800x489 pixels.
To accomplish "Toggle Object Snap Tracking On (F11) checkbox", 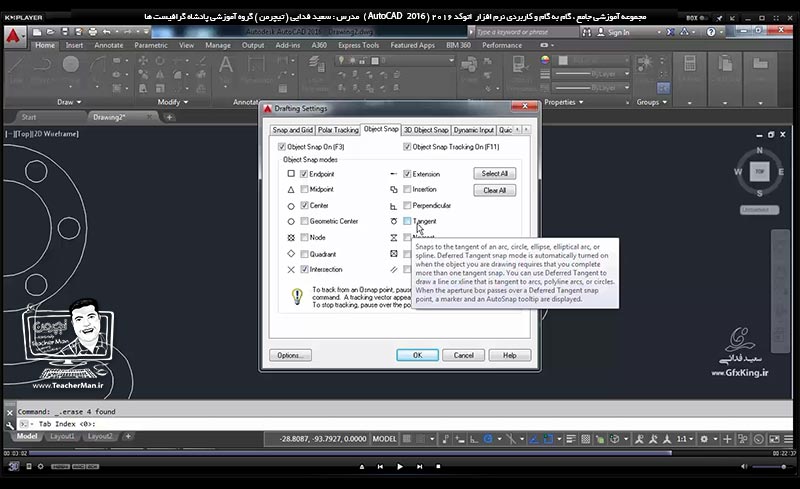I will click(407, 147).
